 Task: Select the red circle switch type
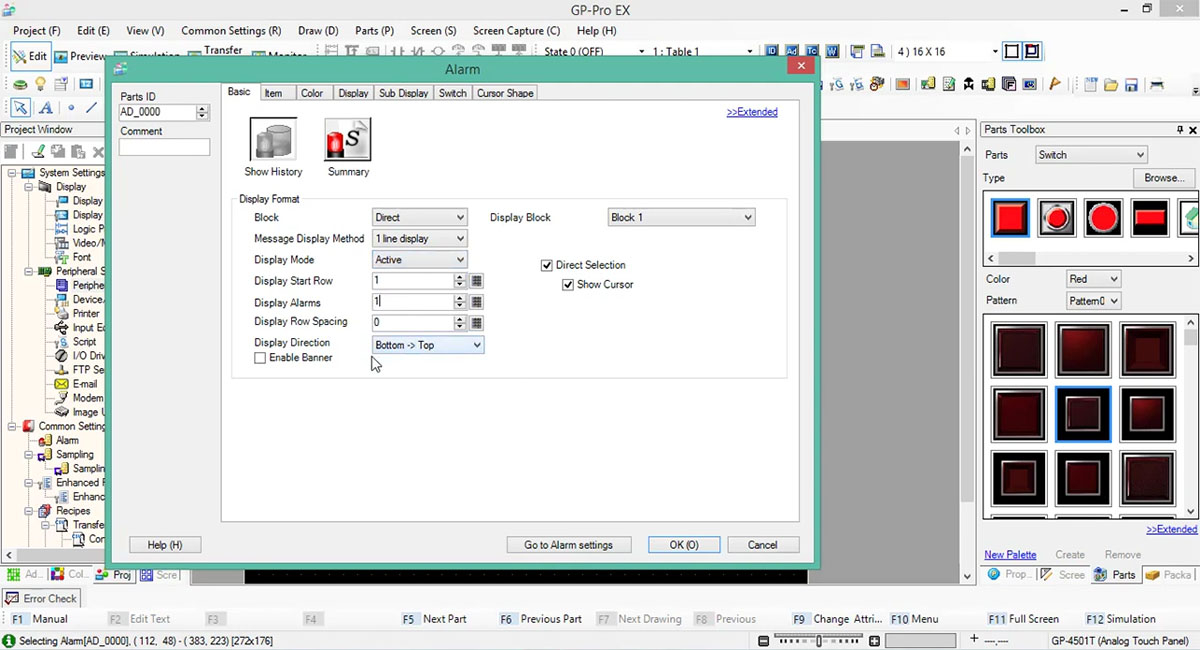coord(1103,217)
